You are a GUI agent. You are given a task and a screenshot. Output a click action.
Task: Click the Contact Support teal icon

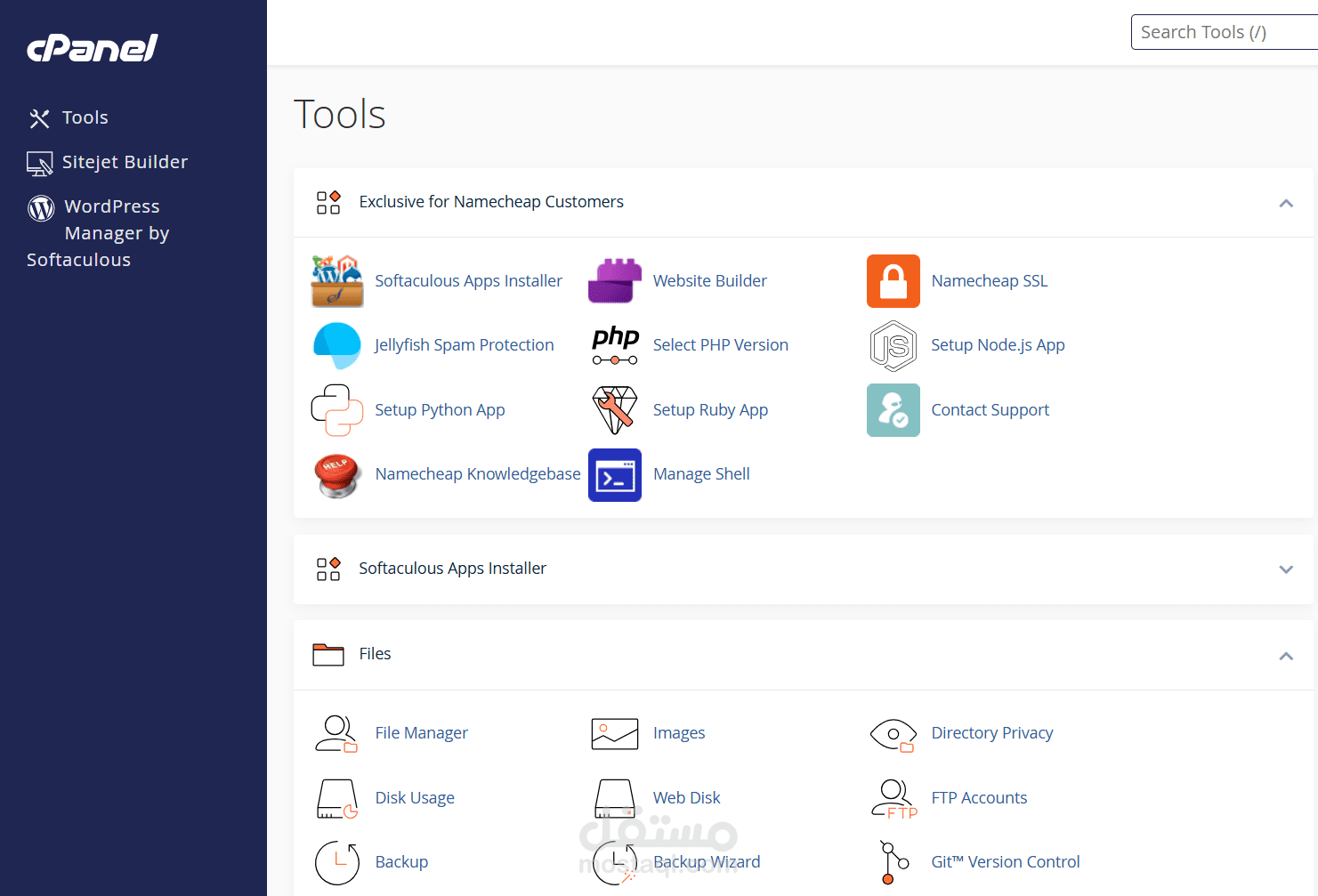[x=893, y=410]
